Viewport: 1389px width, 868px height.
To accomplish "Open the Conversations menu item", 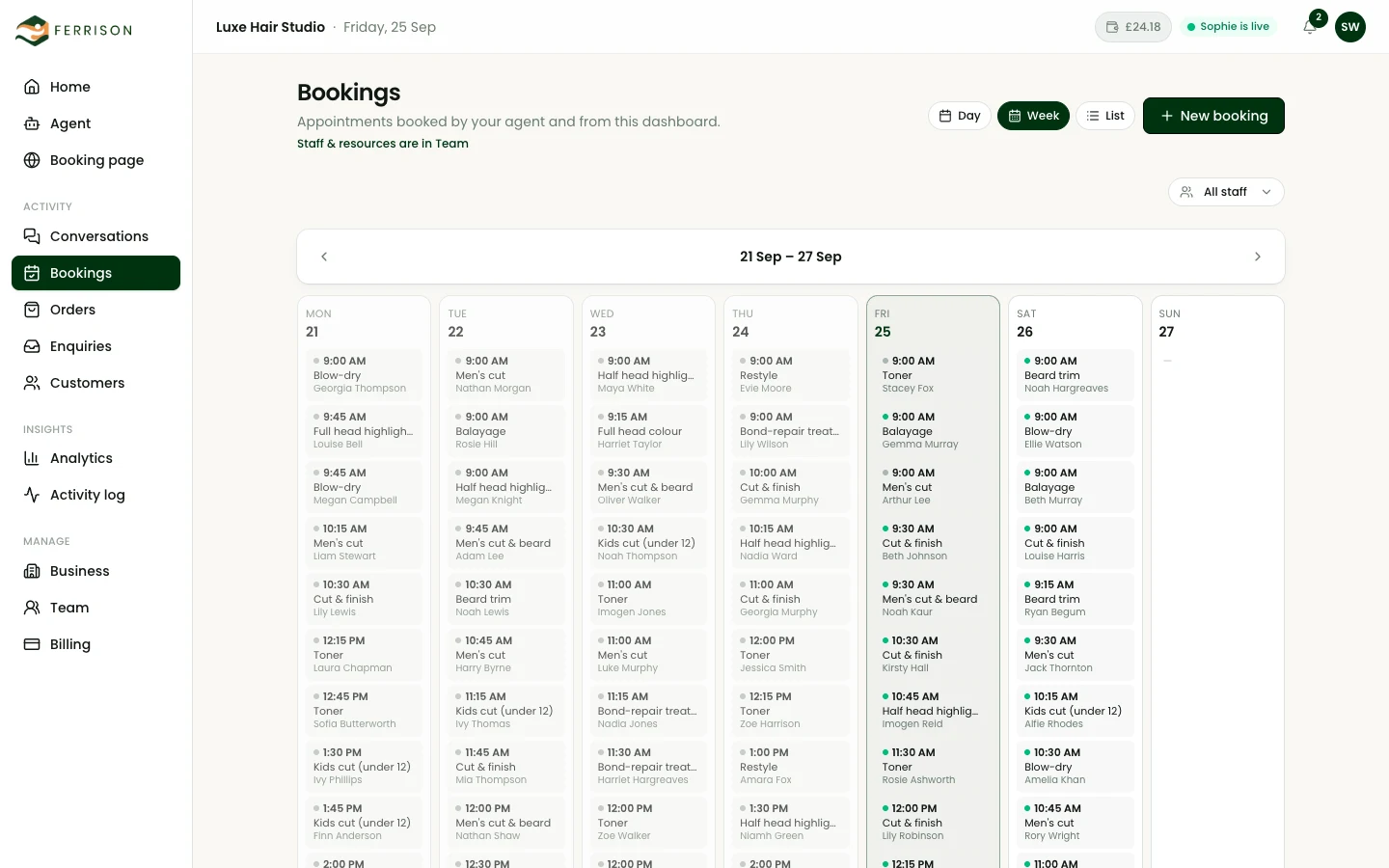I will click(x=95, y=236).
